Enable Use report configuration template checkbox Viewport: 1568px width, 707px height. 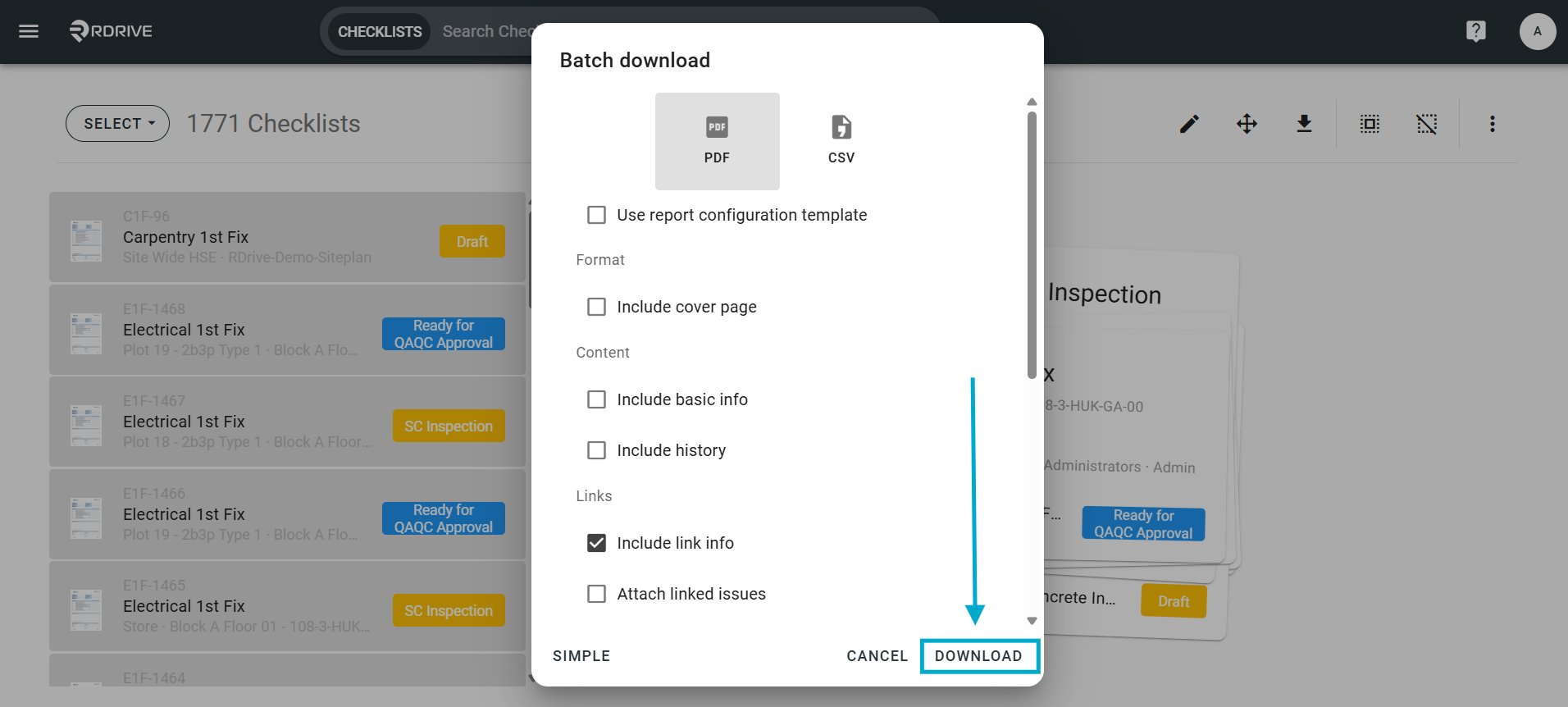(596, 215)
